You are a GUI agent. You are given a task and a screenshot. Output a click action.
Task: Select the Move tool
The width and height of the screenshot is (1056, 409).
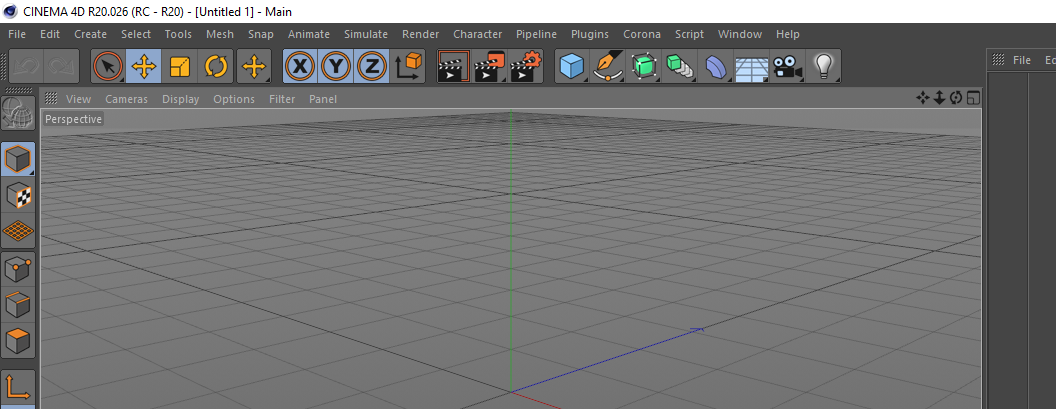pyautogui.click(x=143, y=66)
